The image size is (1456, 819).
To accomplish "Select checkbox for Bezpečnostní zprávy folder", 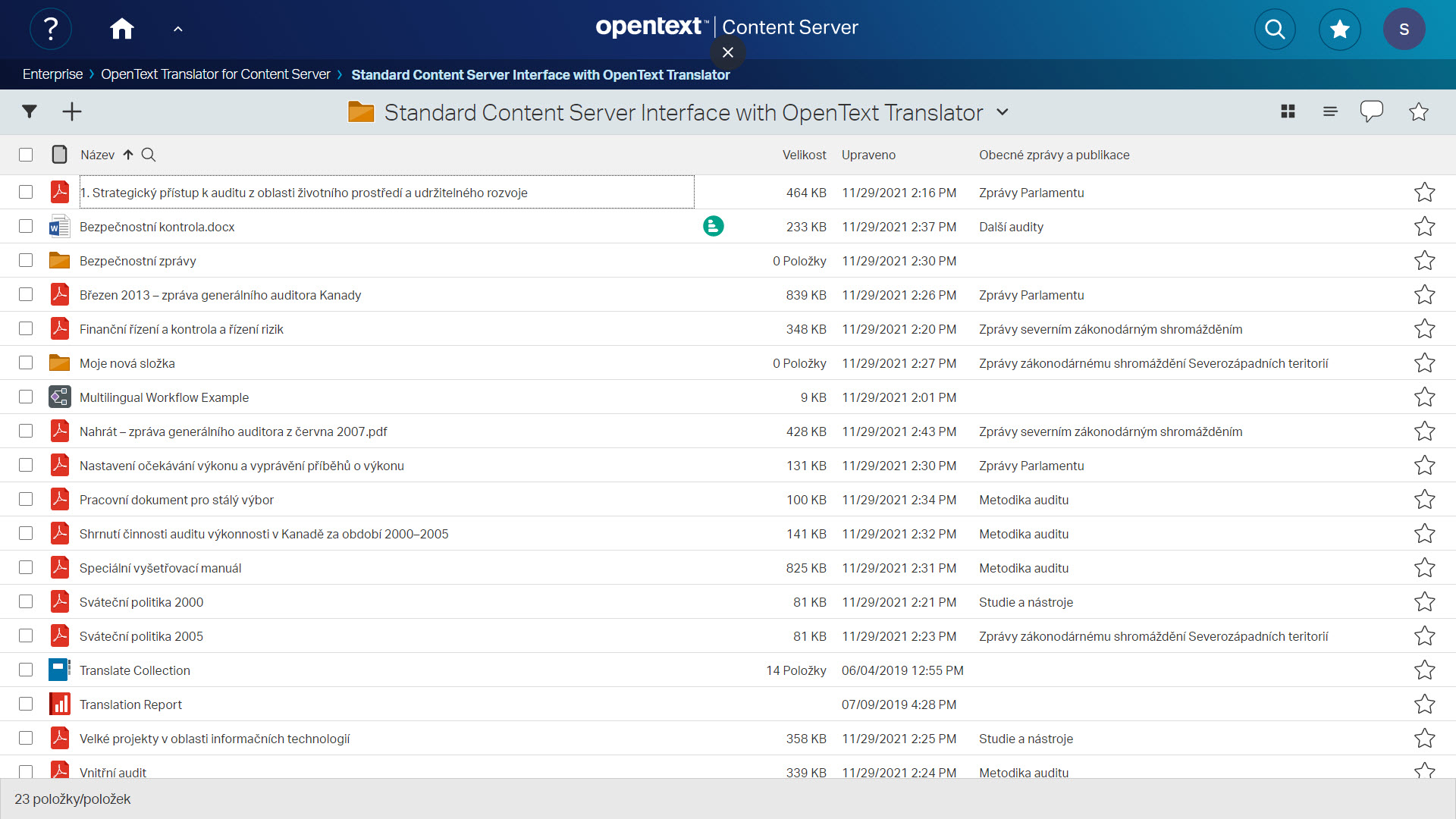I will (x=26, y=260).
